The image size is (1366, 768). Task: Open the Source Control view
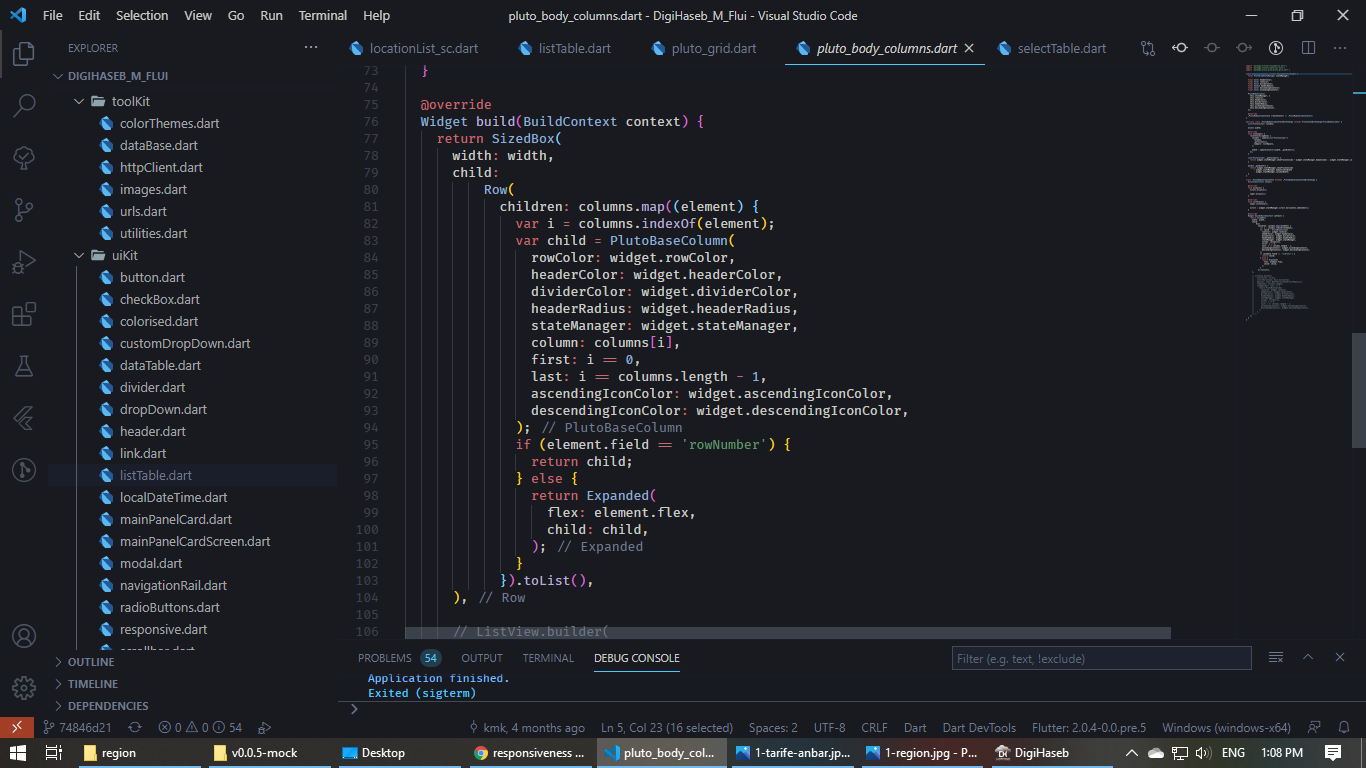[x=24, y=209]
